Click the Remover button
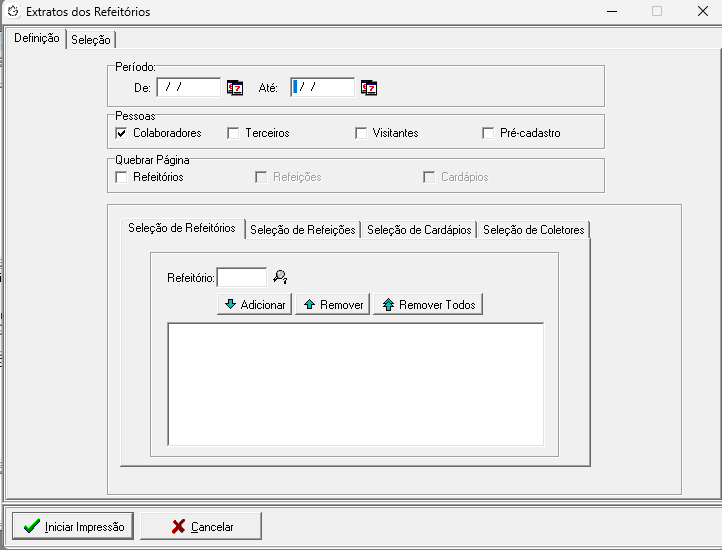The image size is (722, 550). pos(333,304)
